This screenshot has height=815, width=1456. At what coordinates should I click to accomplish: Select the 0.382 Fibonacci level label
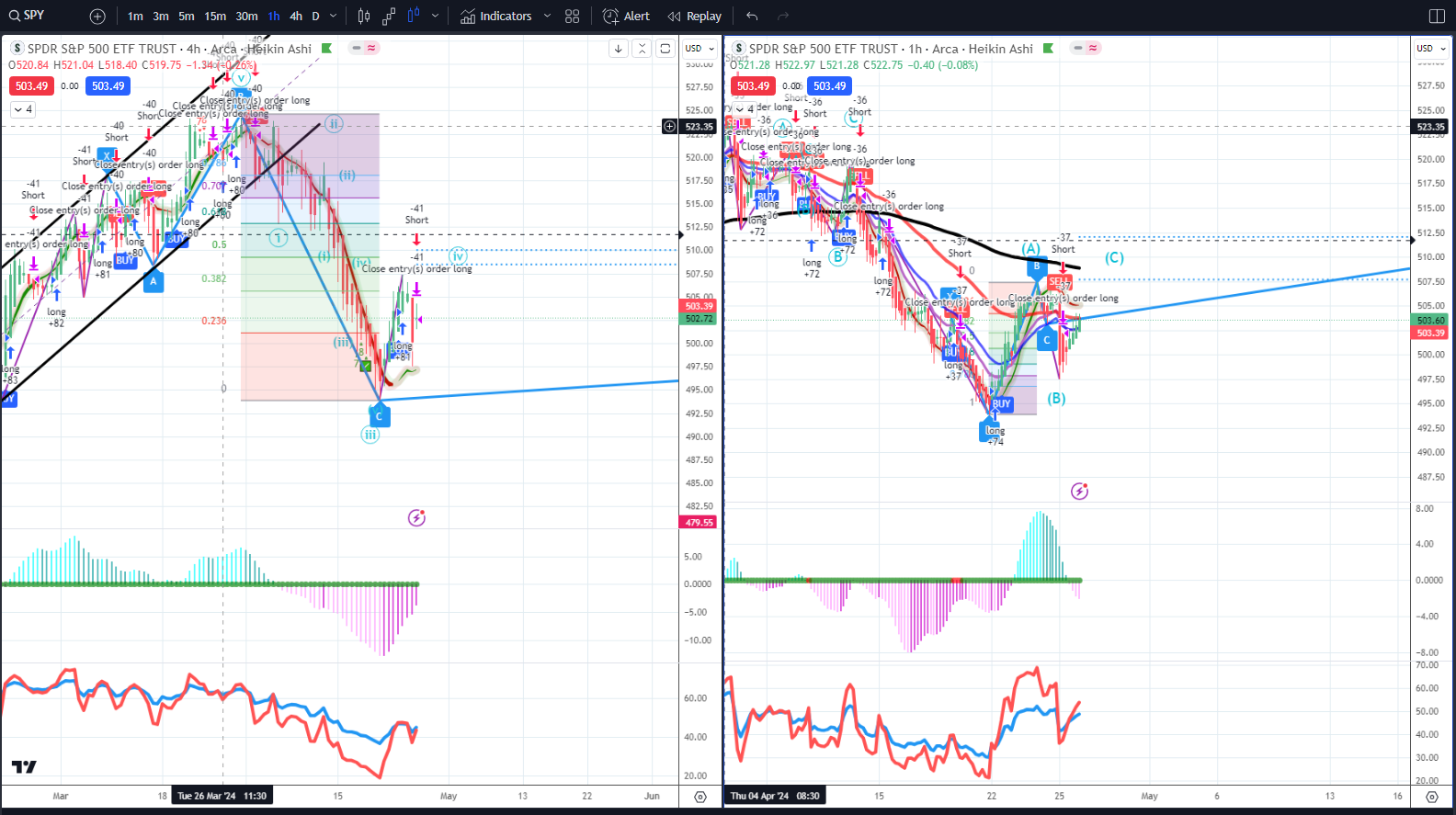[x=213, y=278]
